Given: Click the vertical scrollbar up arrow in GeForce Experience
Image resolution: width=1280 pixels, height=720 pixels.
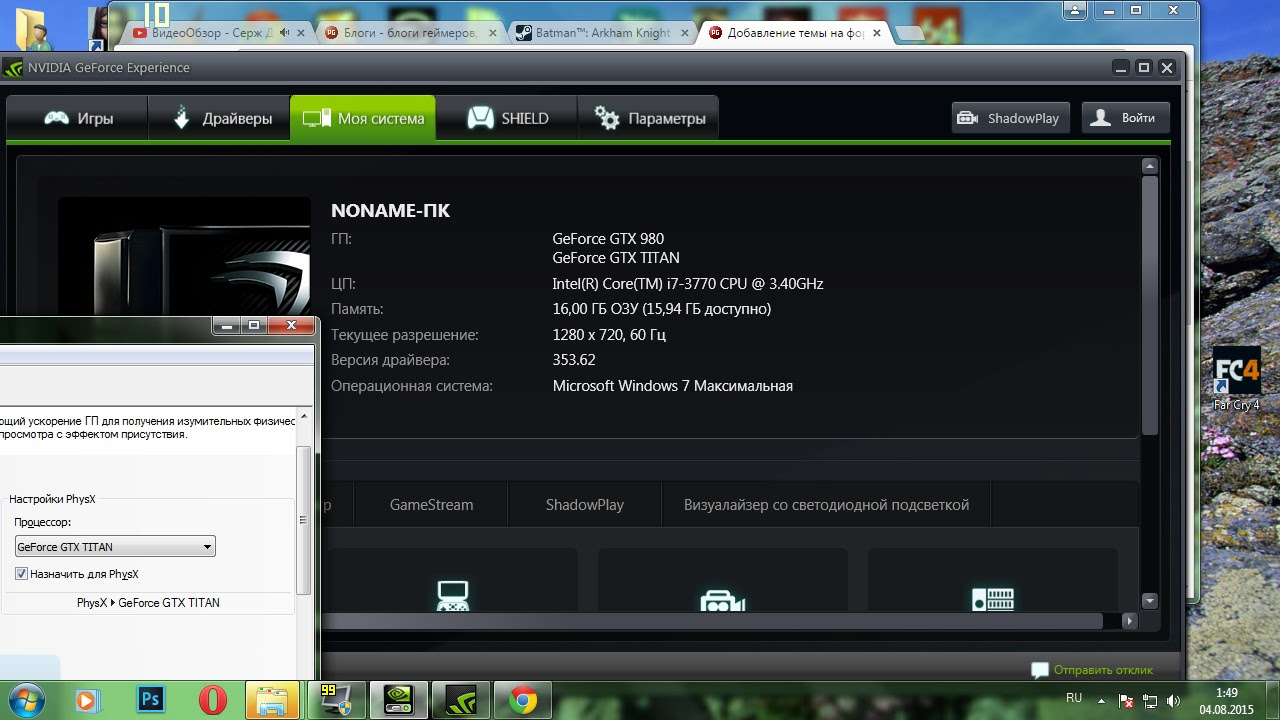Looking at the screenshot, I should pyautogui.click(x=1150, y=166).
